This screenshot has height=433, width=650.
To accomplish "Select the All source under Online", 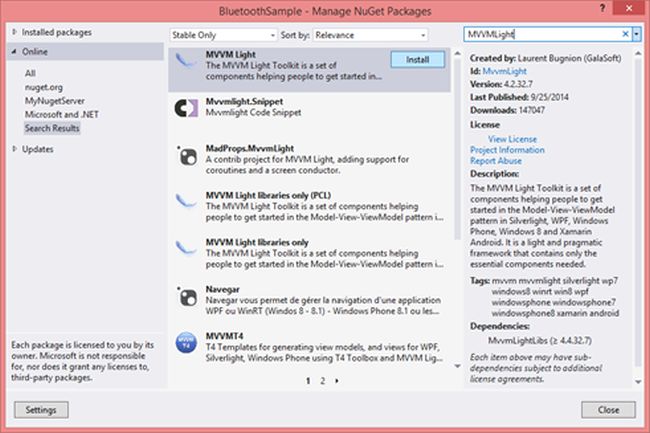I will pos(30,73).
